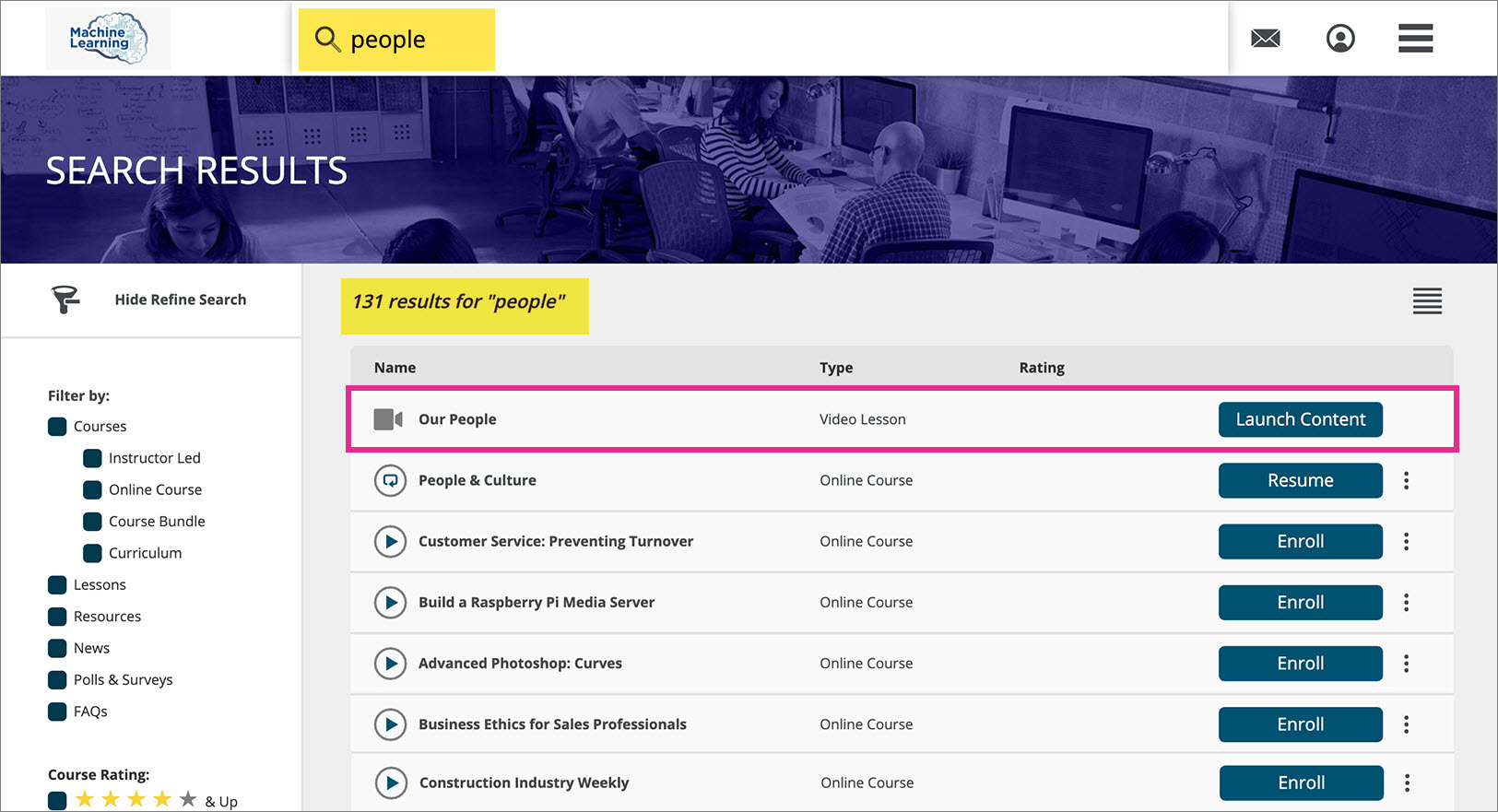Click the video camera icon for Our People
The image size is (1498, 812).
coord(388,419)
